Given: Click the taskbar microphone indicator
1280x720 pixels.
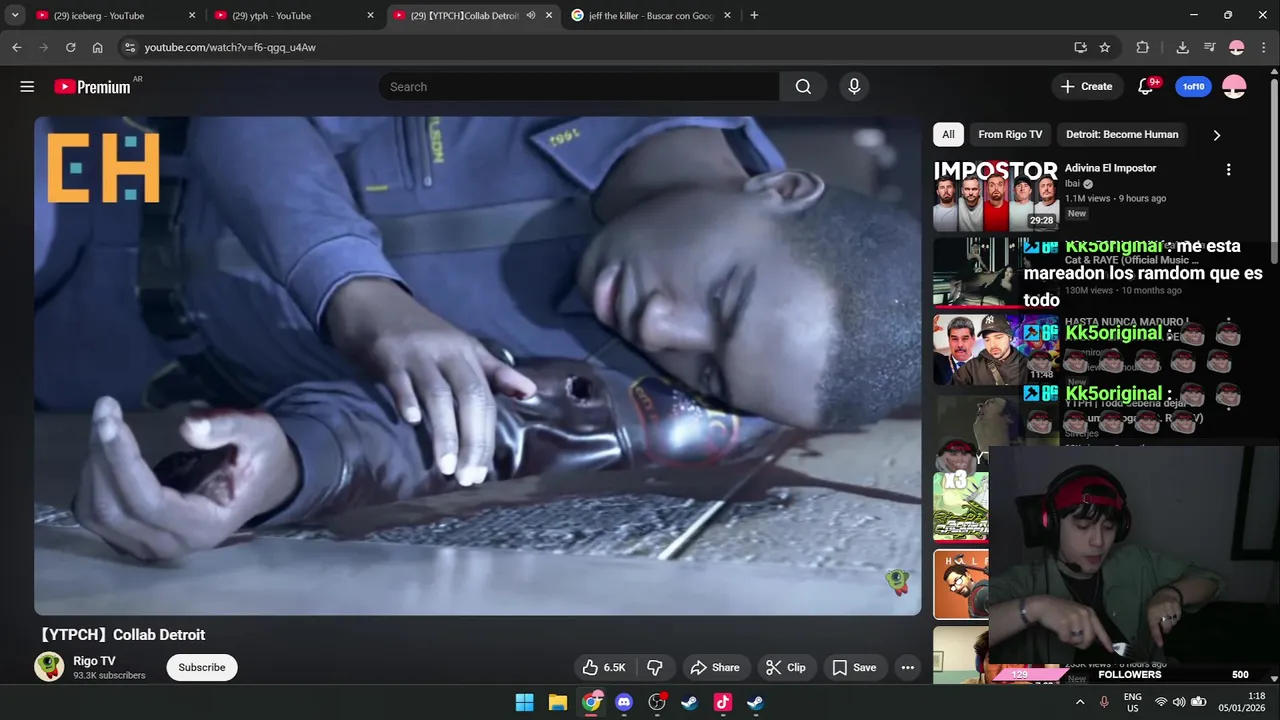Looking at the screenshot, I should (x=1104, y=702).
